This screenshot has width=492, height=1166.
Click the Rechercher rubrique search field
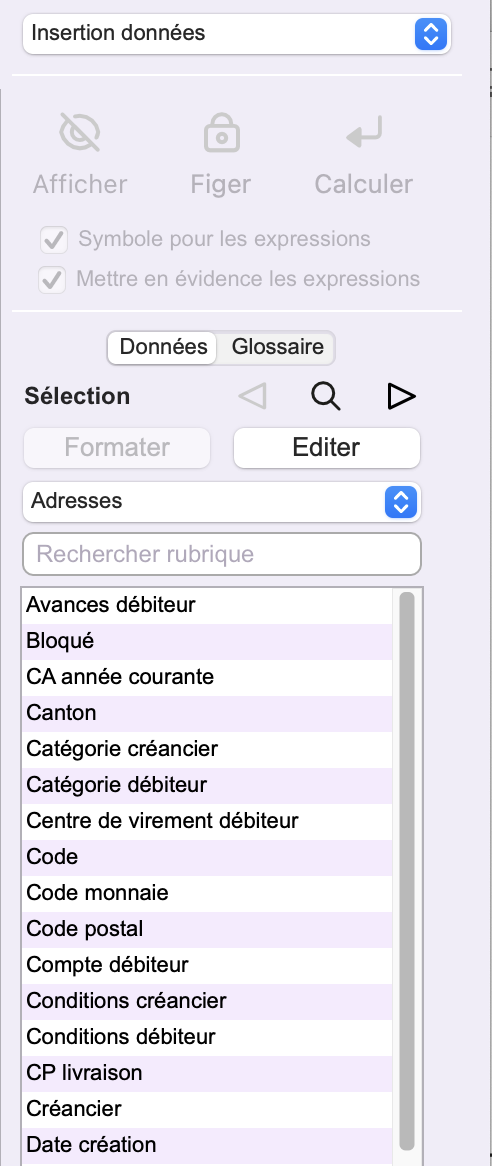[222, 554]
